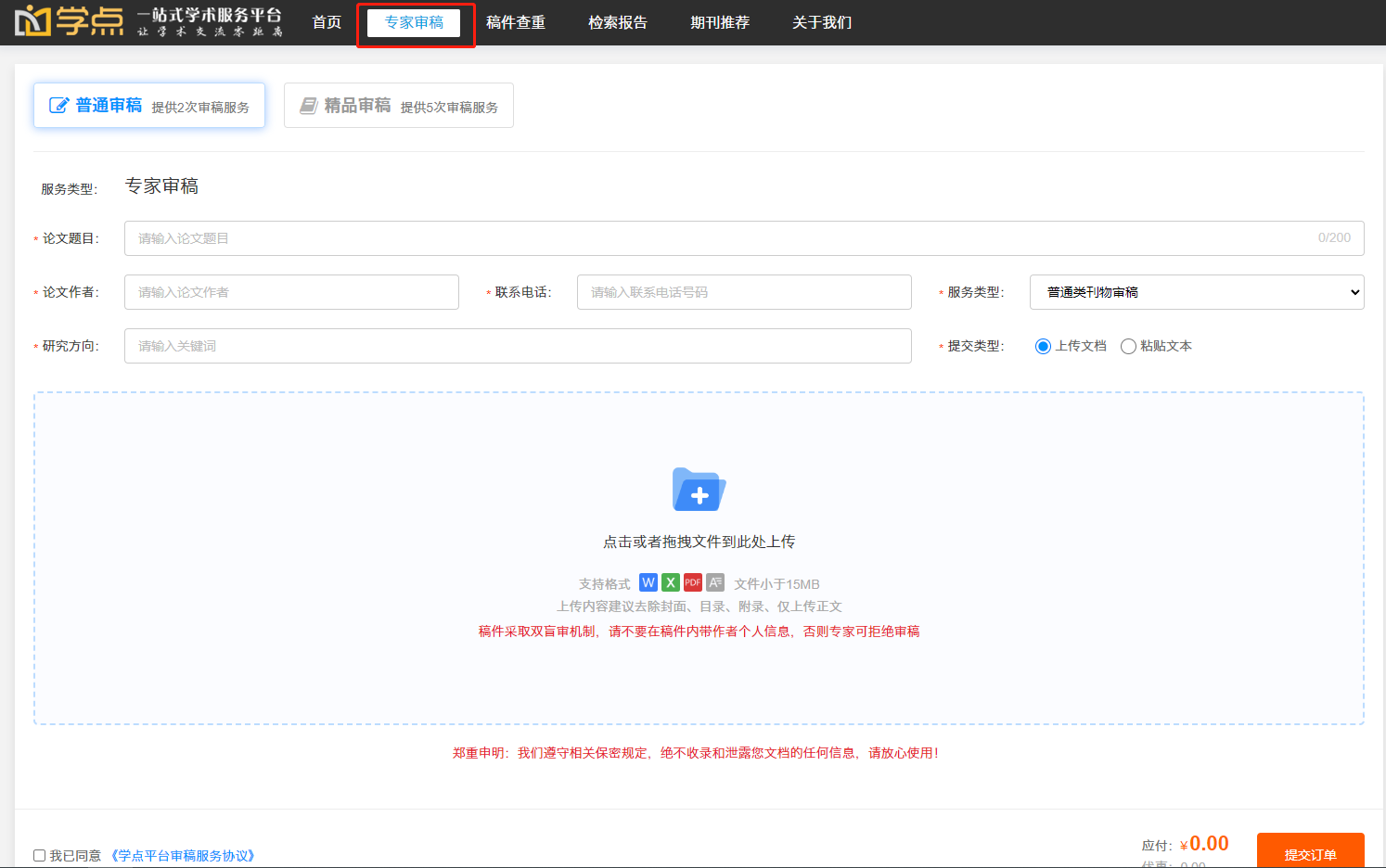Open the 关于我们 page
Viewport: 1386px width, 868px height.
[822, 22]
